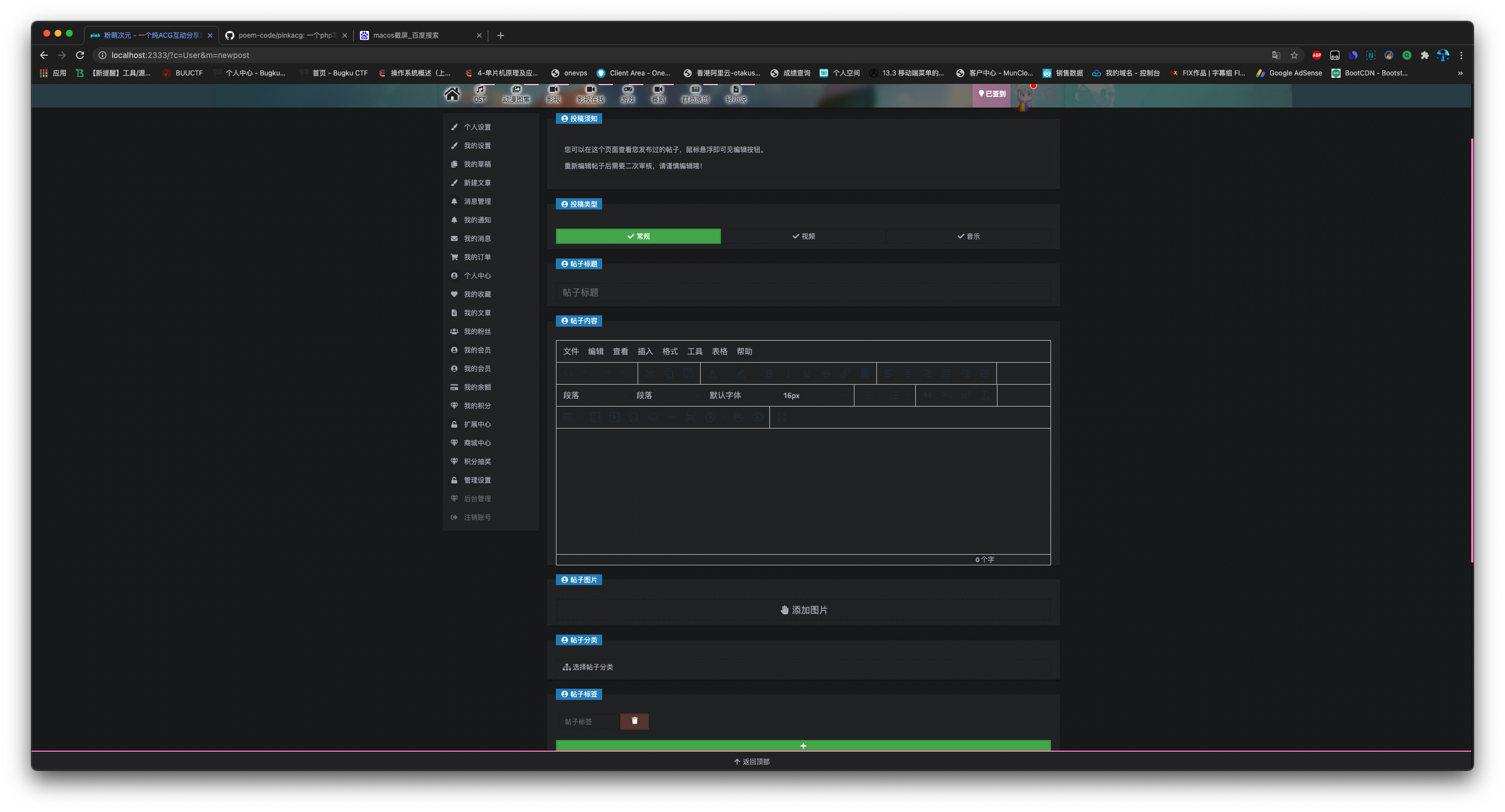The image size is (1505, 812).
Task: Click the text color A swatch
Action: pos(713,373)
